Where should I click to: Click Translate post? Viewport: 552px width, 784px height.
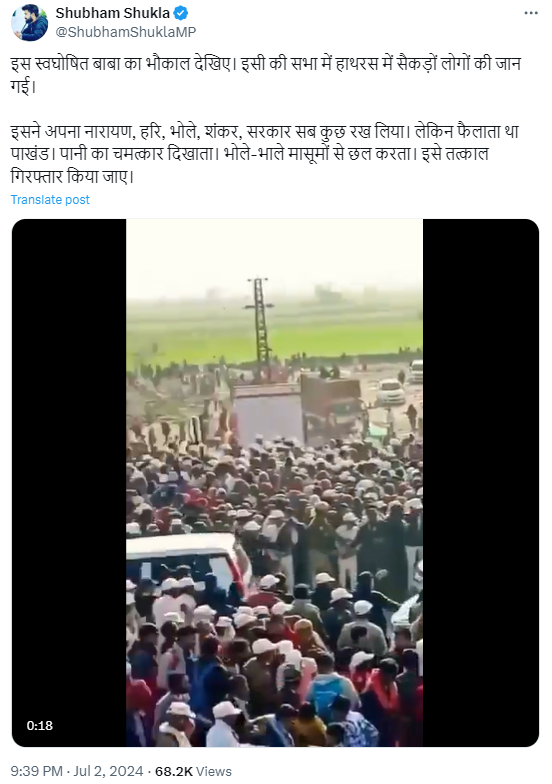tap(50, 200)
